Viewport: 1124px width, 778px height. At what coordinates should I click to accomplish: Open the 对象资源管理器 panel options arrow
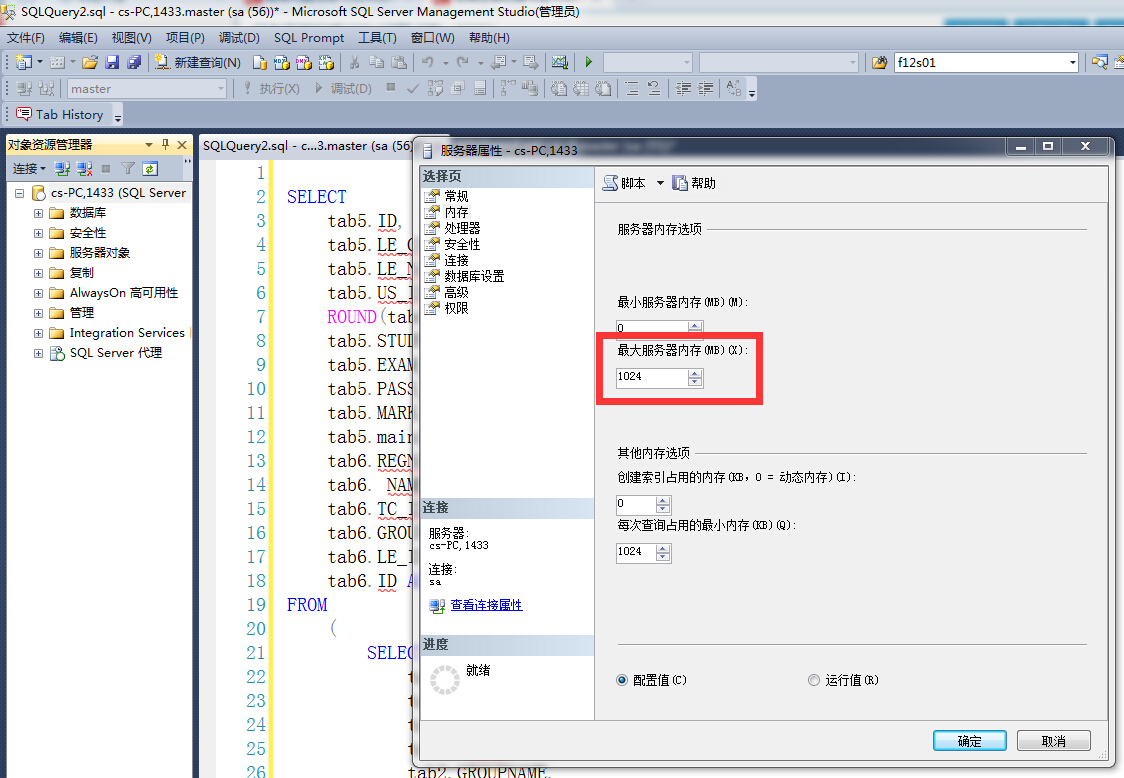[149, 144]
